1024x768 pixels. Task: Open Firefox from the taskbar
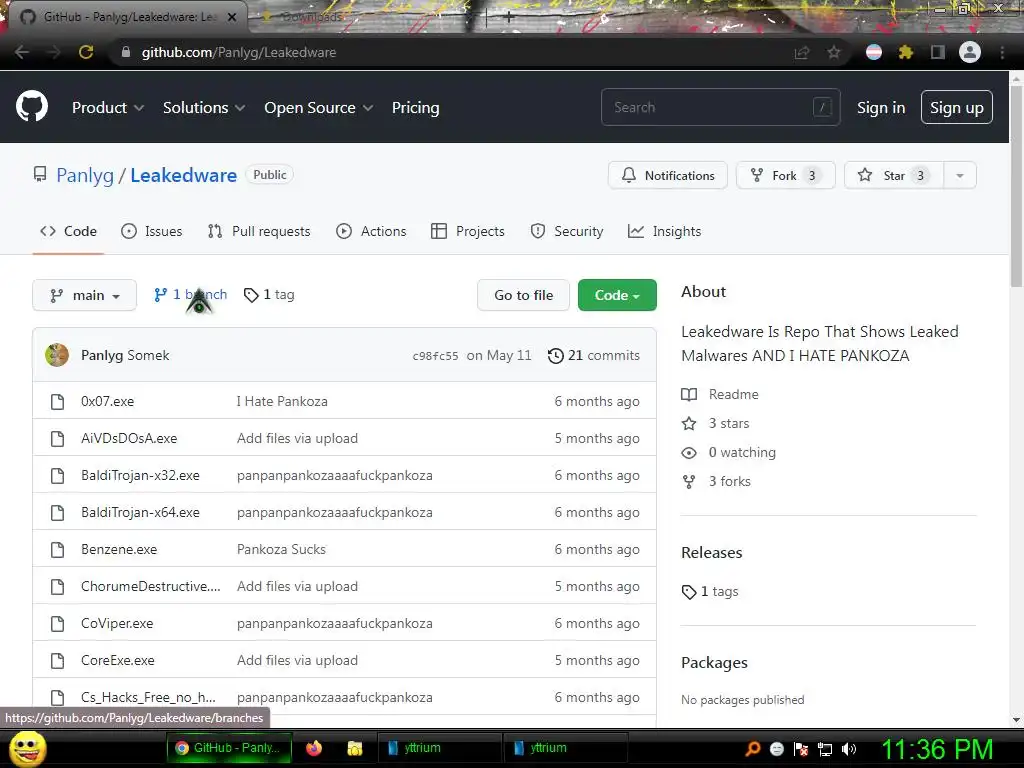tap(314, 748)
